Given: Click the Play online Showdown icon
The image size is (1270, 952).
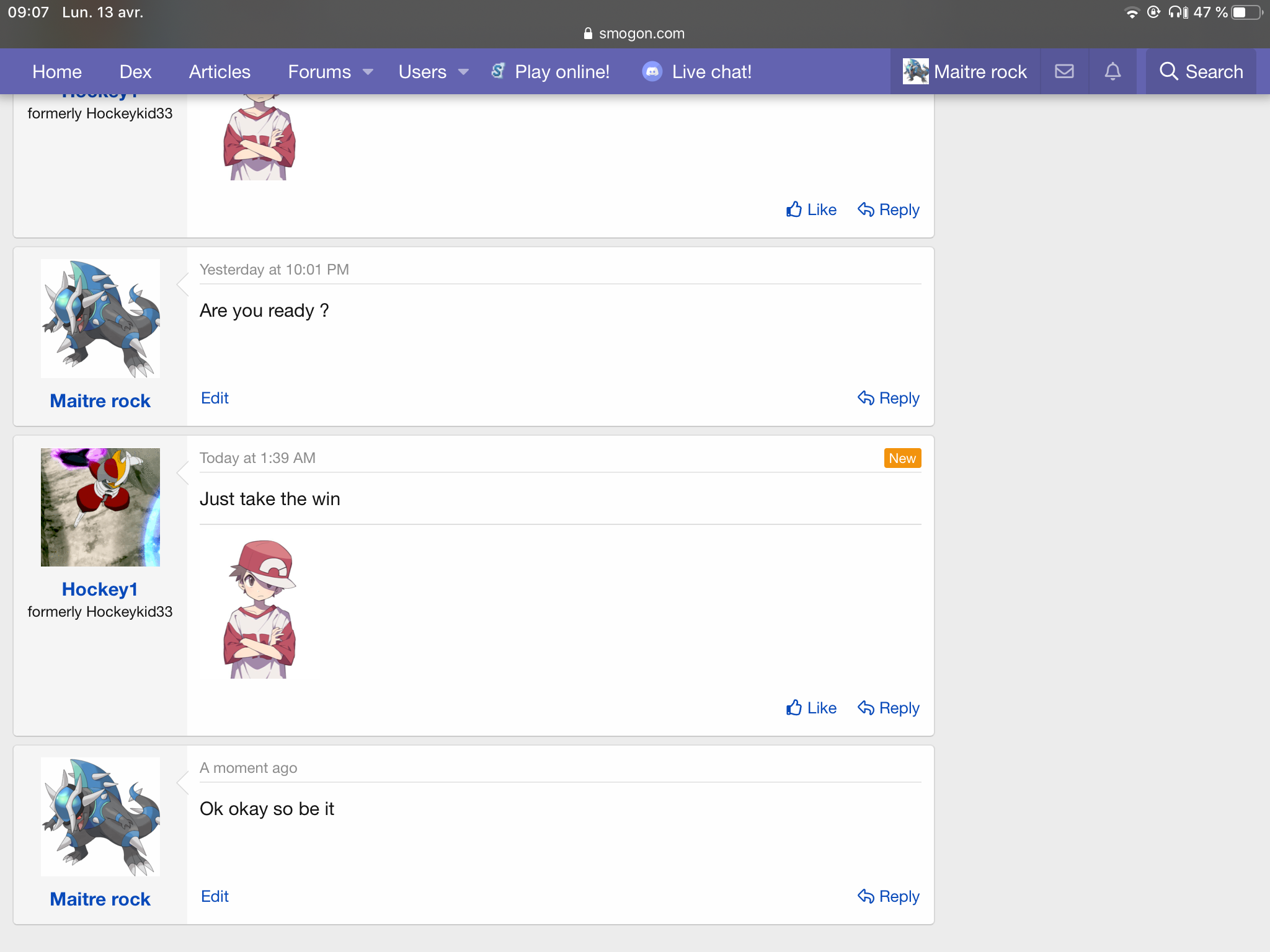Looking at the screenshot, I should coord(498,71).
